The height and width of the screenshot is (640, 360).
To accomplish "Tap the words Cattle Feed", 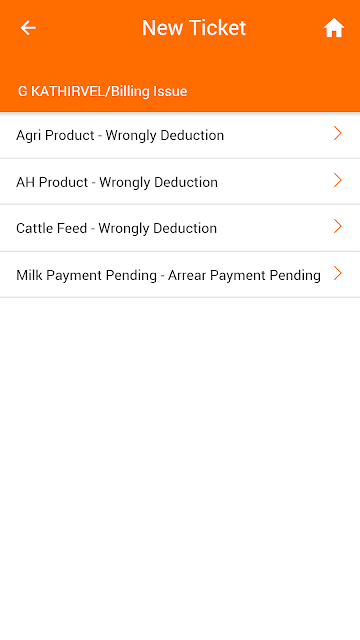I will (51, 228).
